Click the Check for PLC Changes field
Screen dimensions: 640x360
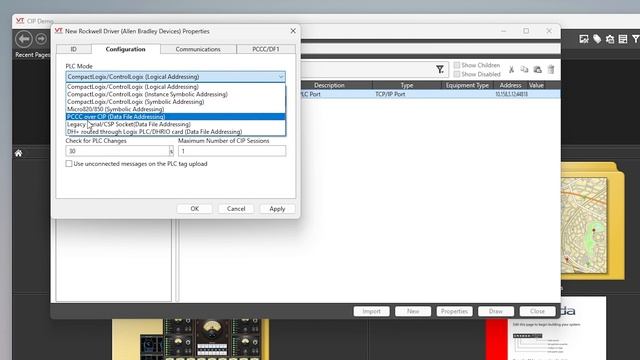pyautogui.click(x=117, y=151)
